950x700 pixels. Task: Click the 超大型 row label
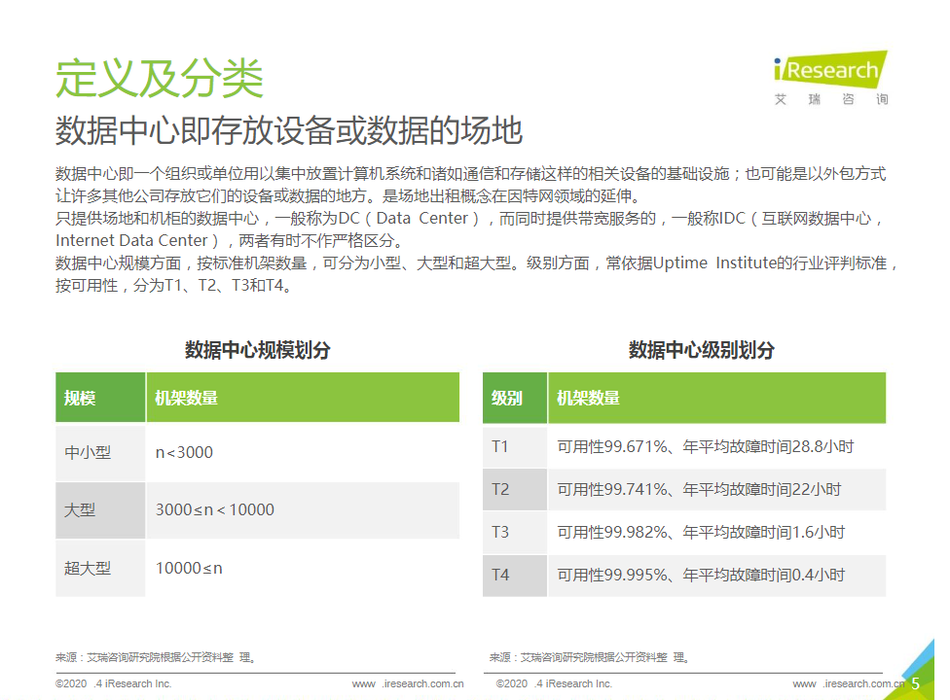(x=88, y=568)
